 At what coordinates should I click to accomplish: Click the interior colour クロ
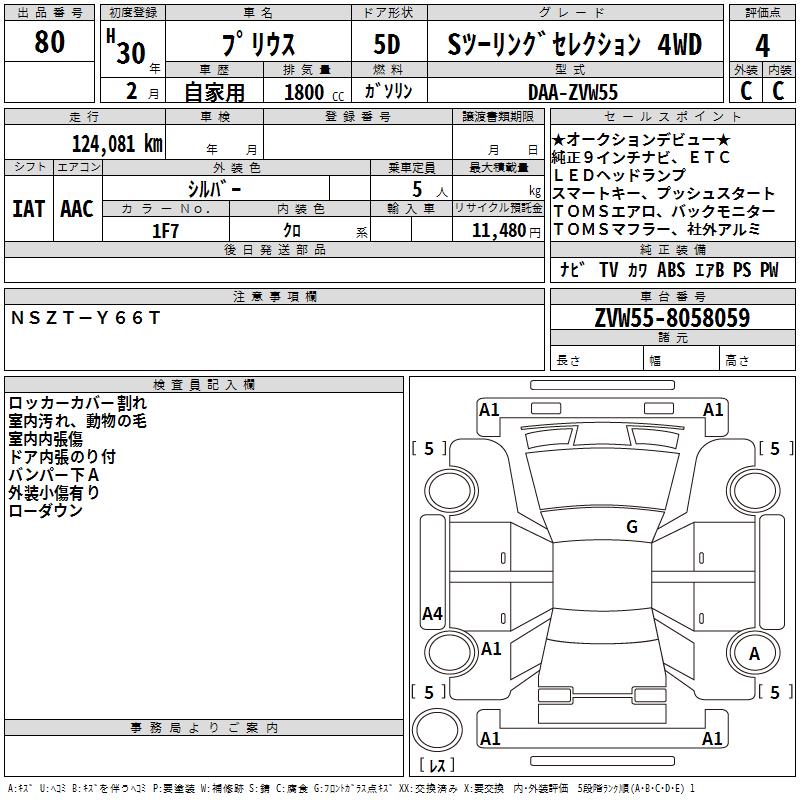tap(292, 231)
